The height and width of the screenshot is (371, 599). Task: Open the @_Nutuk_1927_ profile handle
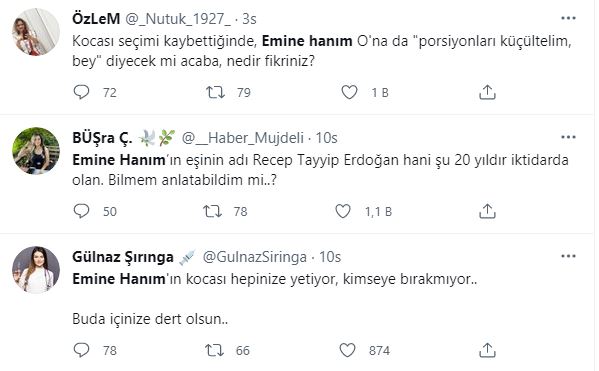[178, 19]
